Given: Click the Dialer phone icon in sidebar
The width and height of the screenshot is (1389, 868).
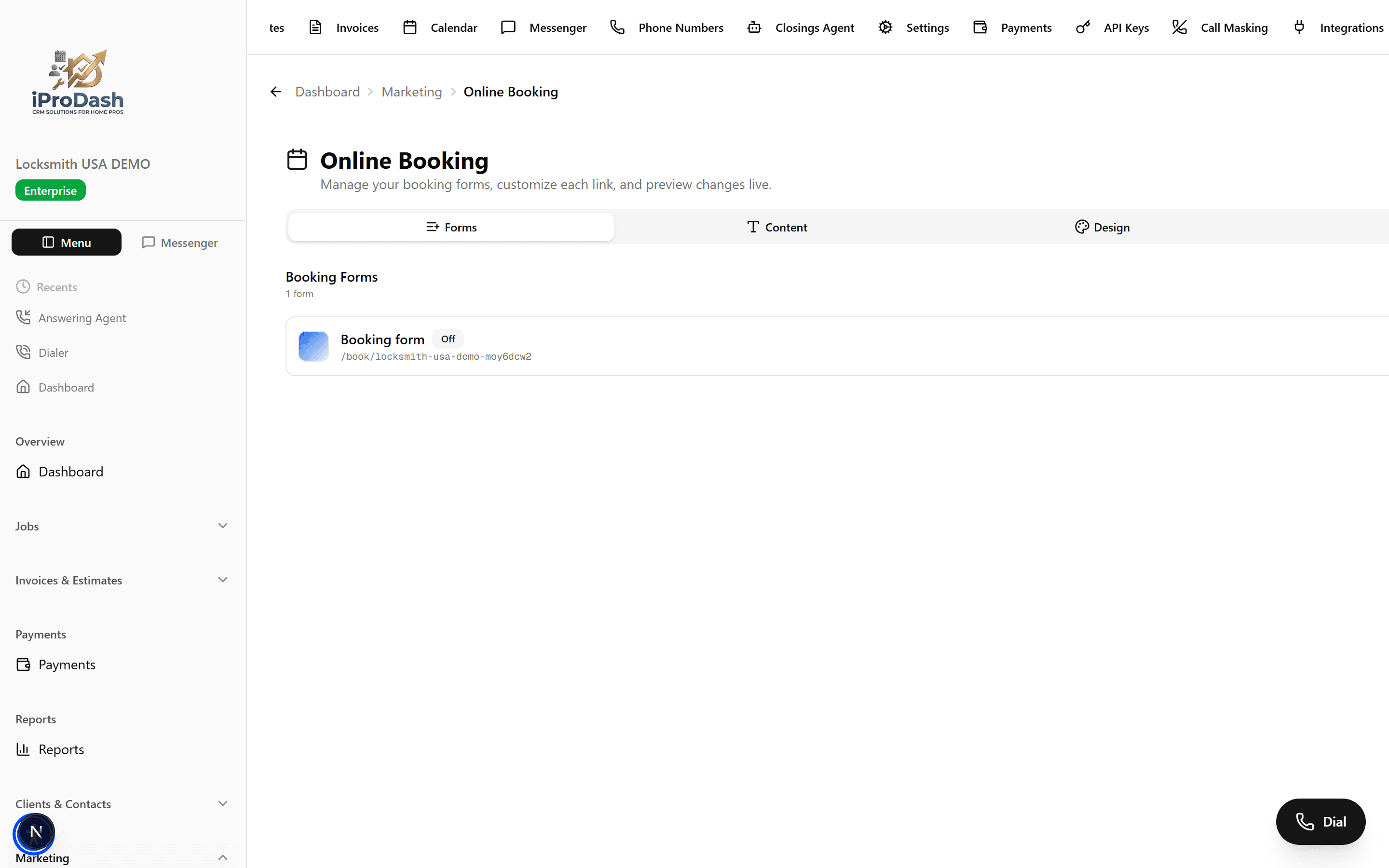Looking at the screenshot, I should tap(23, 352).
